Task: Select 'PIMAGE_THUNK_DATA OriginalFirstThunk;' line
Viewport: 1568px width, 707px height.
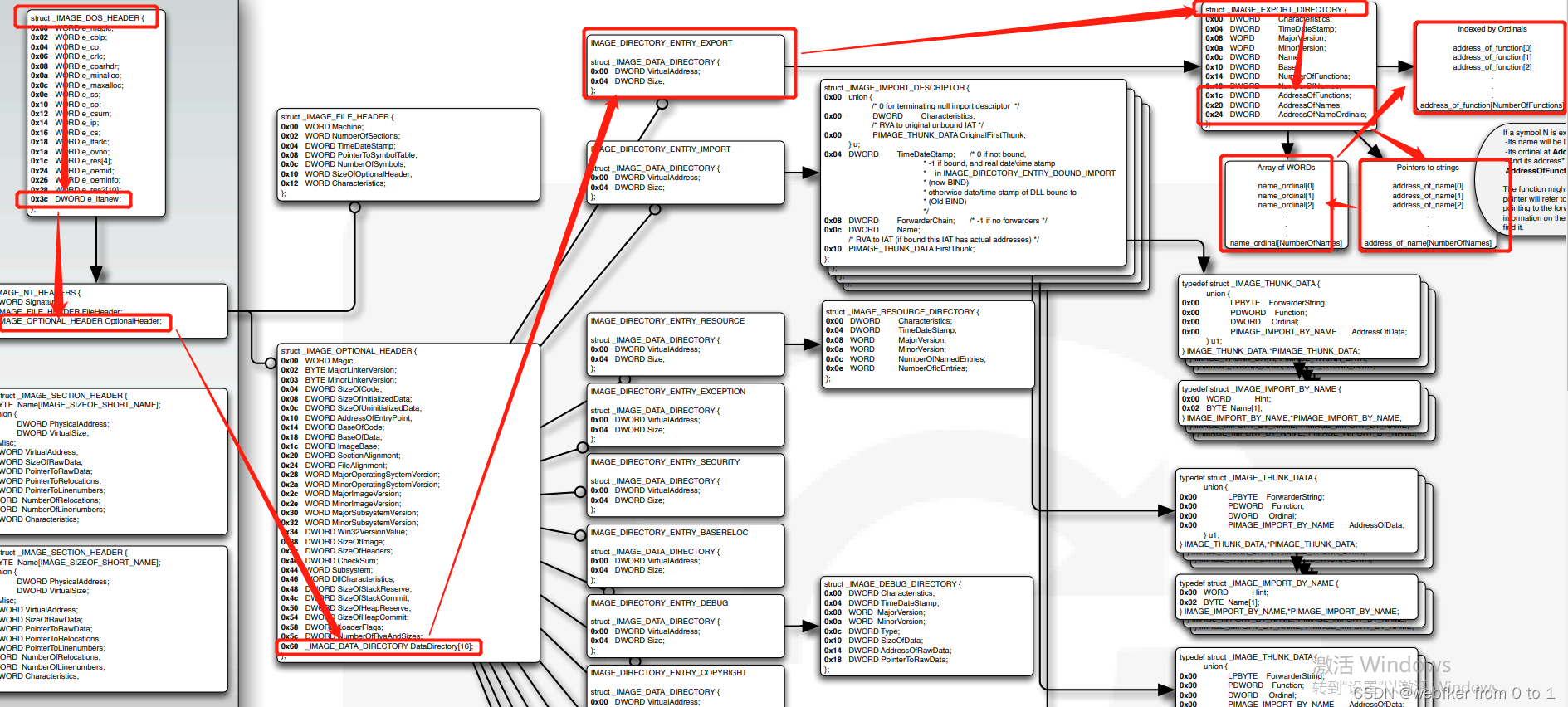Action: click(949, 135)
